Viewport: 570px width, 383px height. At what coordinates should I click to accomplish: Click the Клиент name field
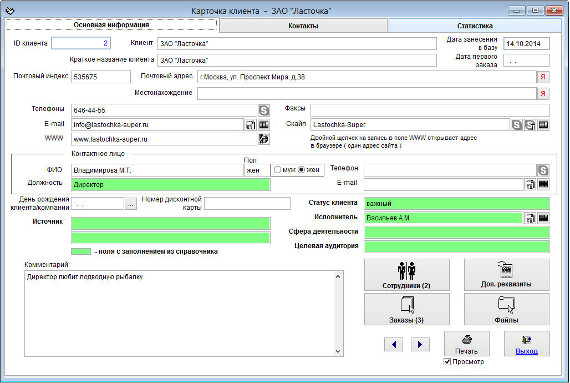pos(297,44)
